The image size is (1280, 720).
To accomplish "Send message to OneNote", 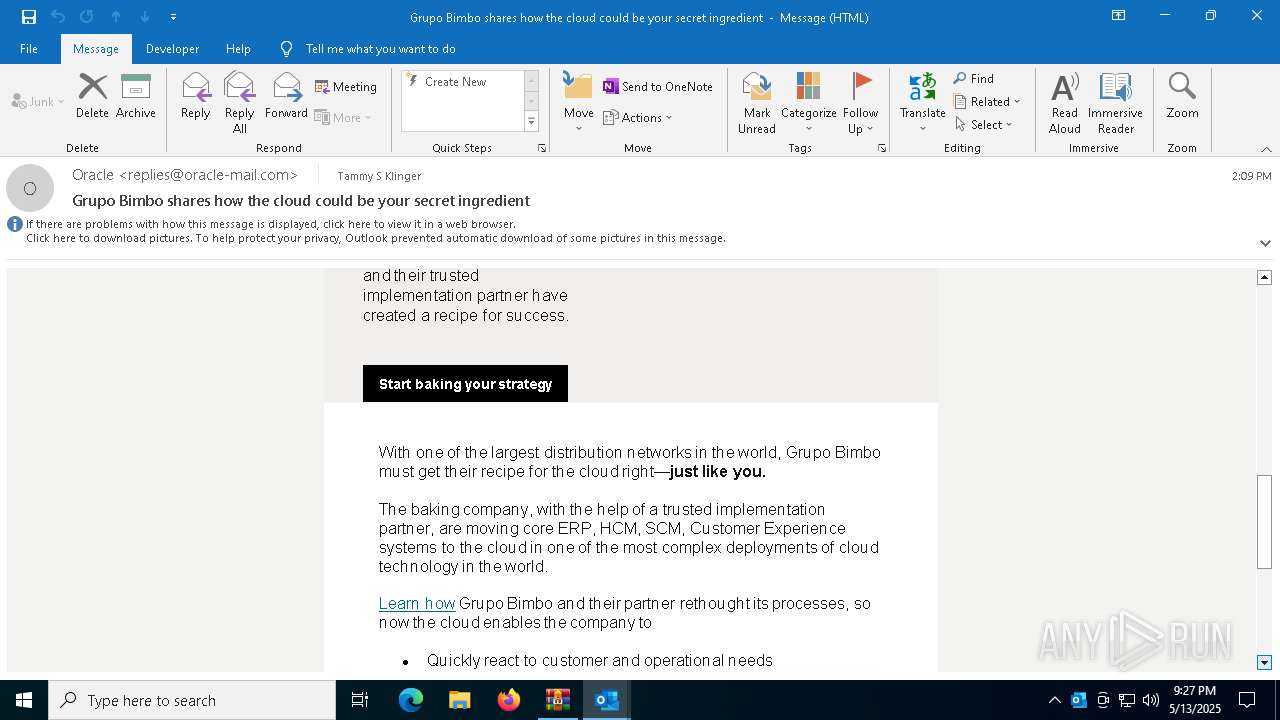I will (658, 87).
